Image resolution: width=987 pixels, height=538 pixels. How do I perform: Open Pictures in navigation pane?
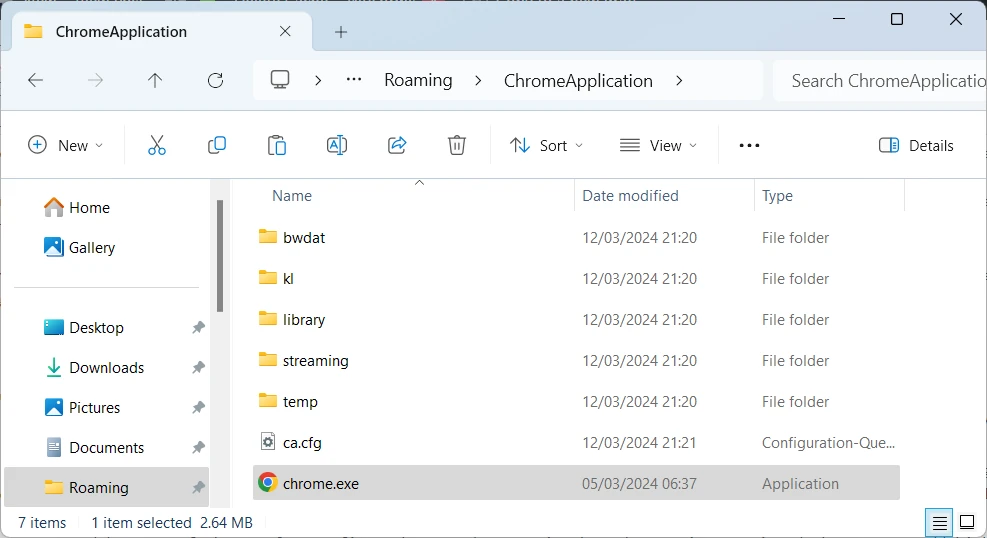pos(82,407)
